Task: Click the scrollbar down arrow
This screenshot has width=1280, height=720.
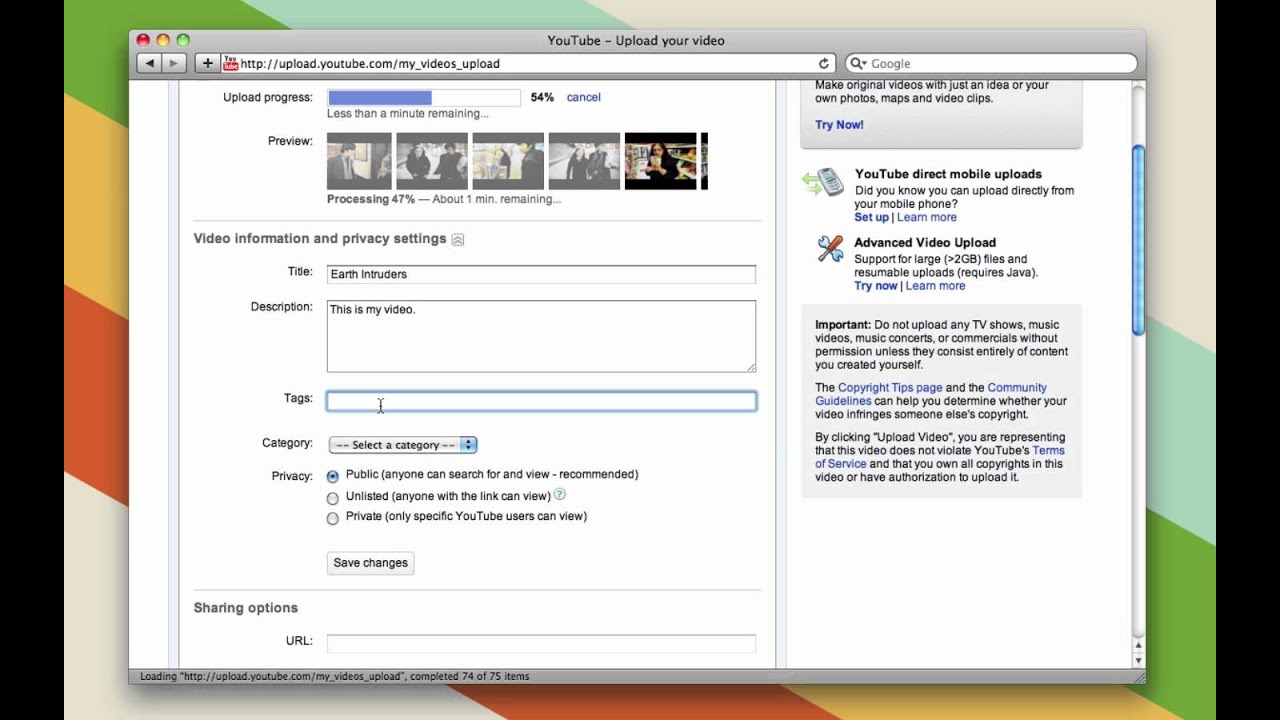Action: click(1138, 661)
